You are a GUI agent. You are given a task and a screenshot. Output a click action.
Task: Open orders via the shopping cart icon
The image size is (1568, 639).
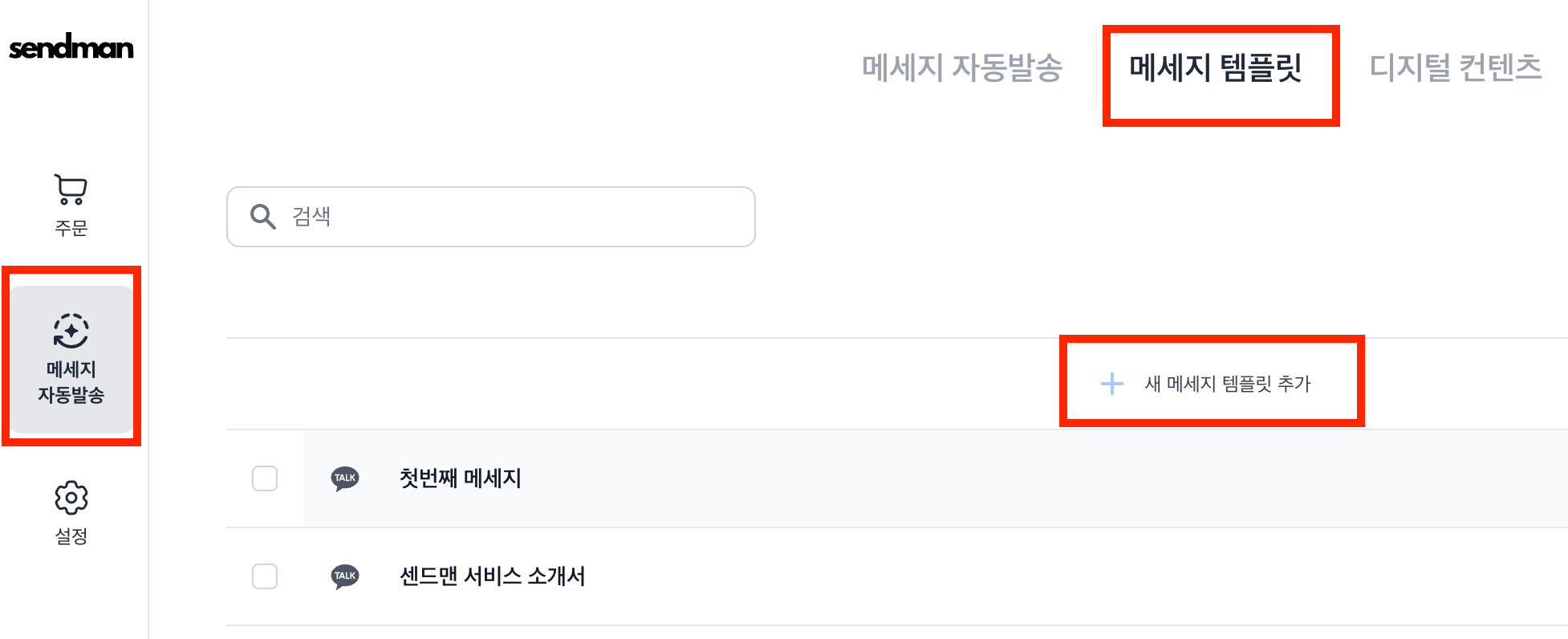[x=71, y=189]
